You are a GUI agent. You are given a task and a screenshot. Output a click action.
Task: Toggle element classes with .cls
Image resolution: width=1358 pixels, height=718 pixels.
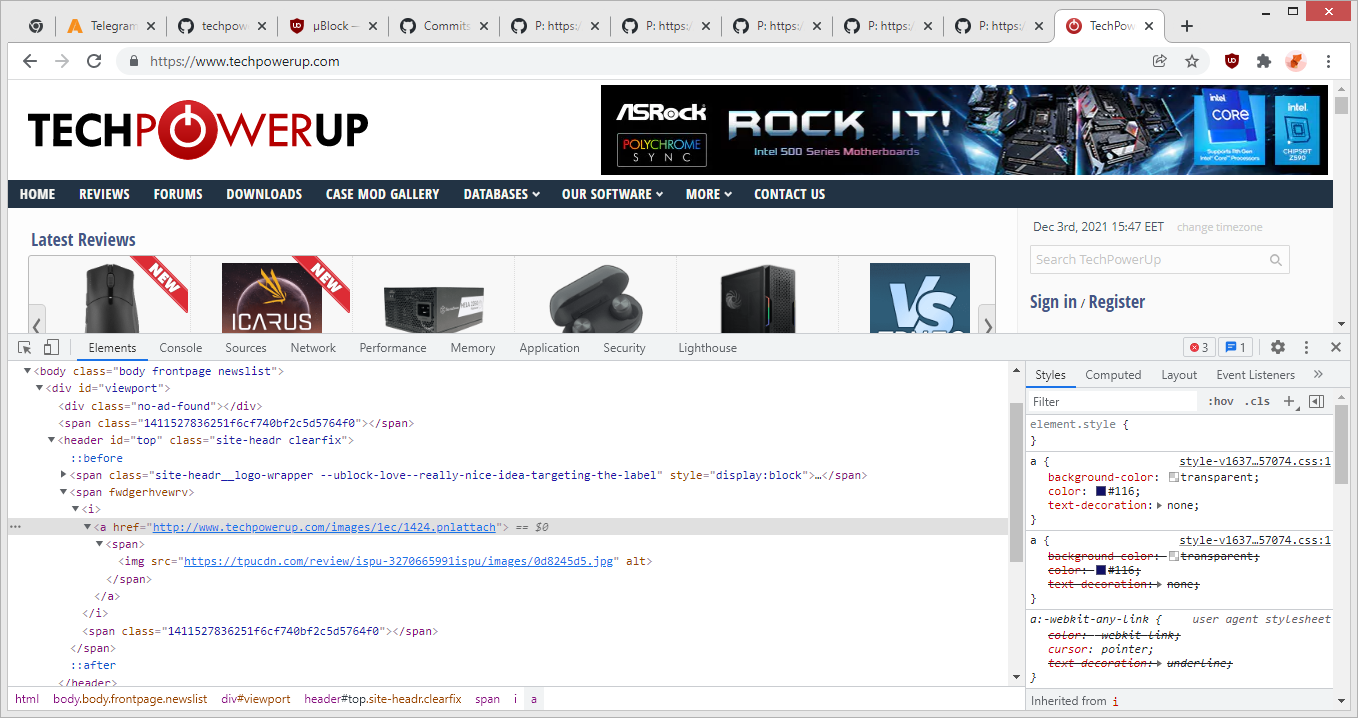[x=1256, y=401]
